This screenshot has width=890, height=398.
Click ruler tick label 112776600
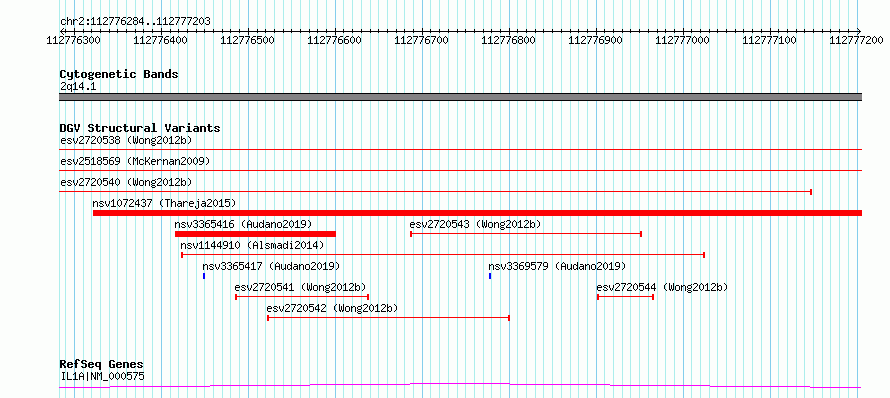click(x=335, y=40)
